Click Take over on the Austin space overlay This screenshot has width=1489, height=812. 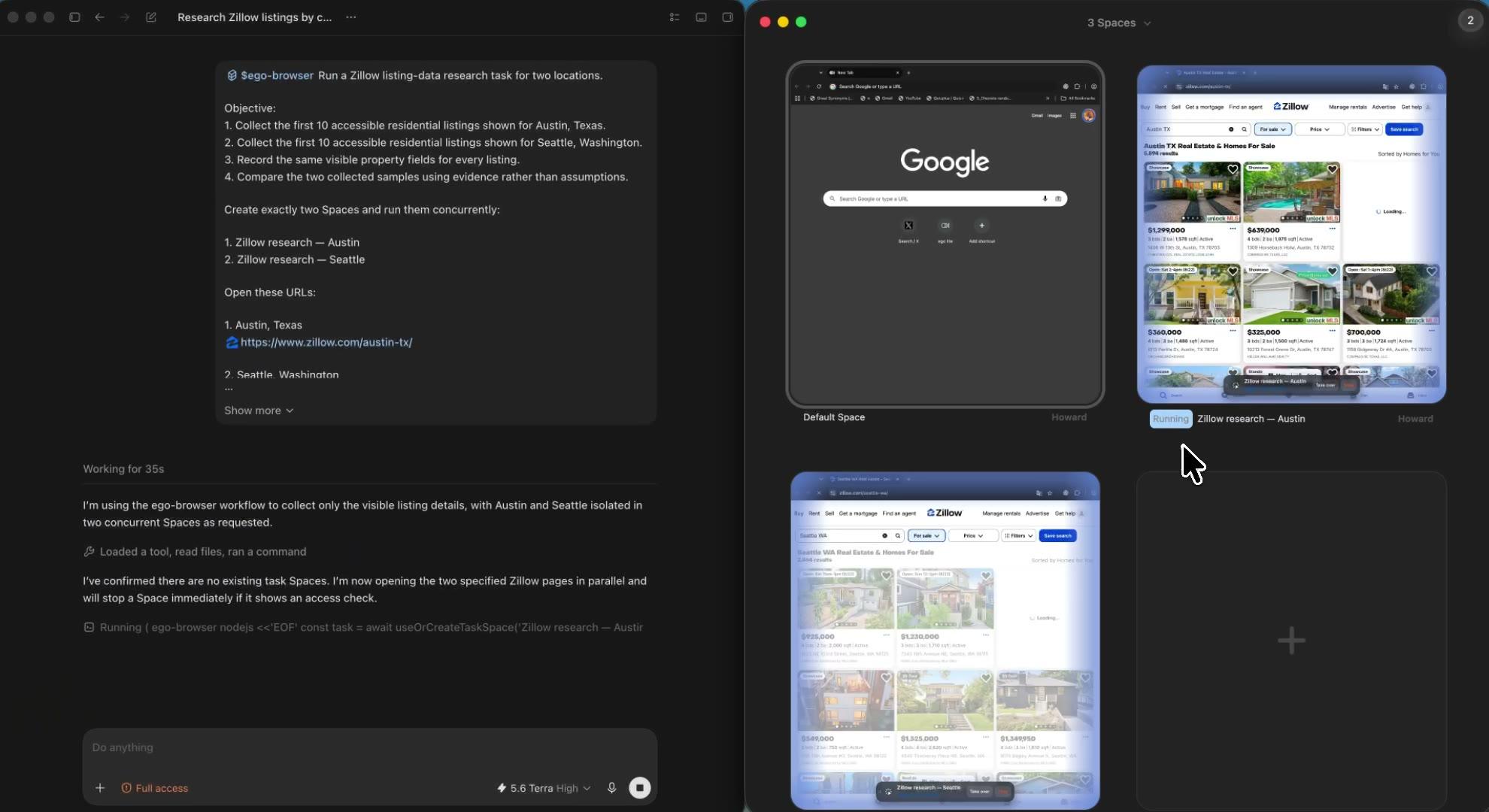coord(1325,385)
